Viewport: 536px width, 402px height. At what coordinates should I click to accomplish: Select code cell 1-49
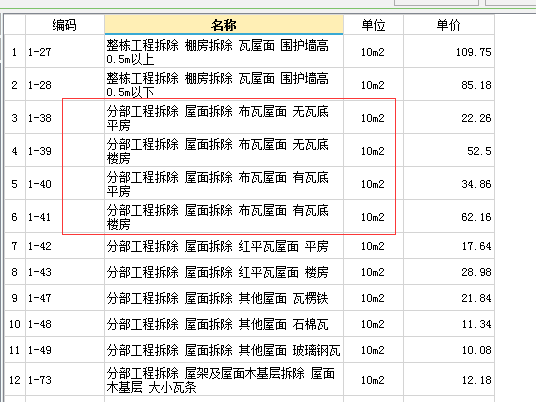click(65, 350)
